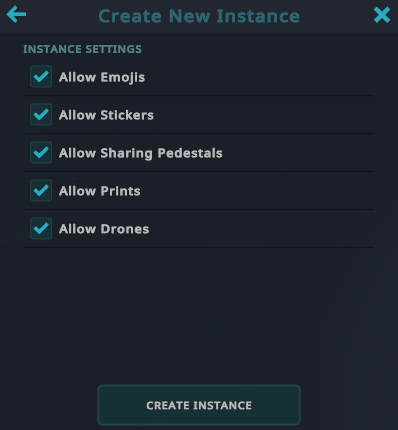Select the 'Allow Prints' label text
This screenshot has width=398, height=430.
(100, 191)
